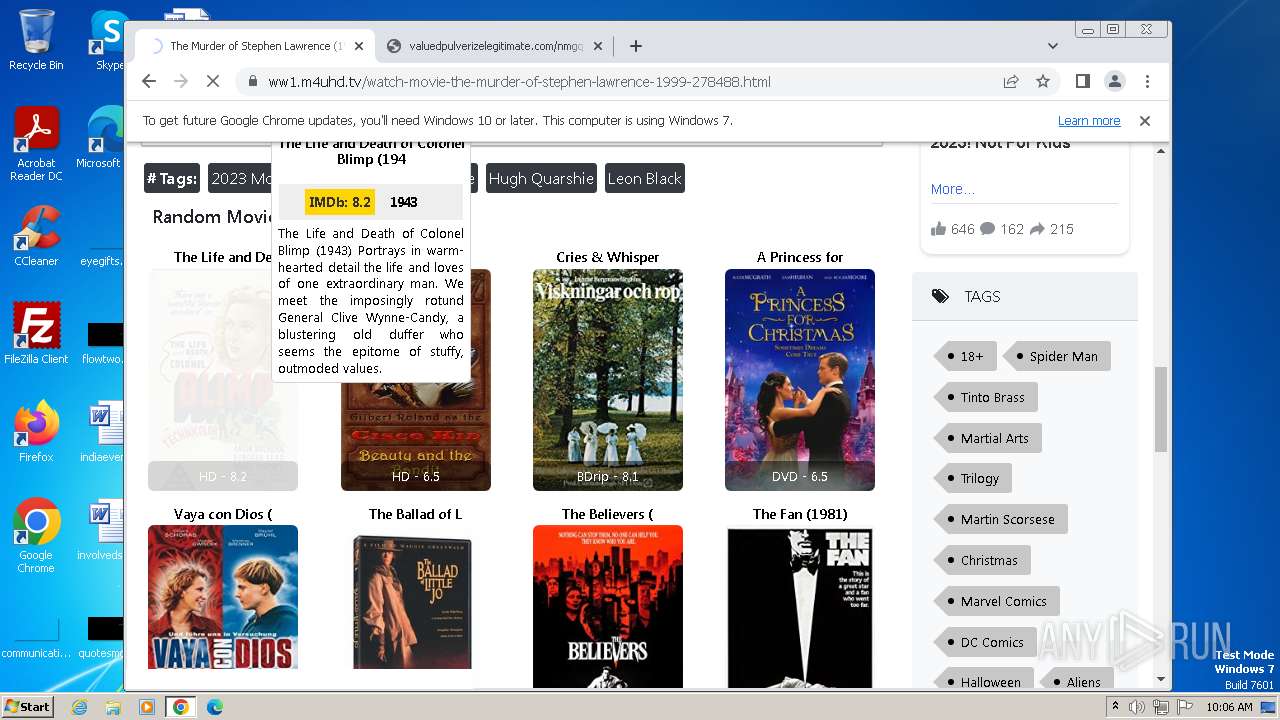The height and width of the screenshot is (720, 1280).
Task: Click the Cries & Whisper title link
Action: 608,257
